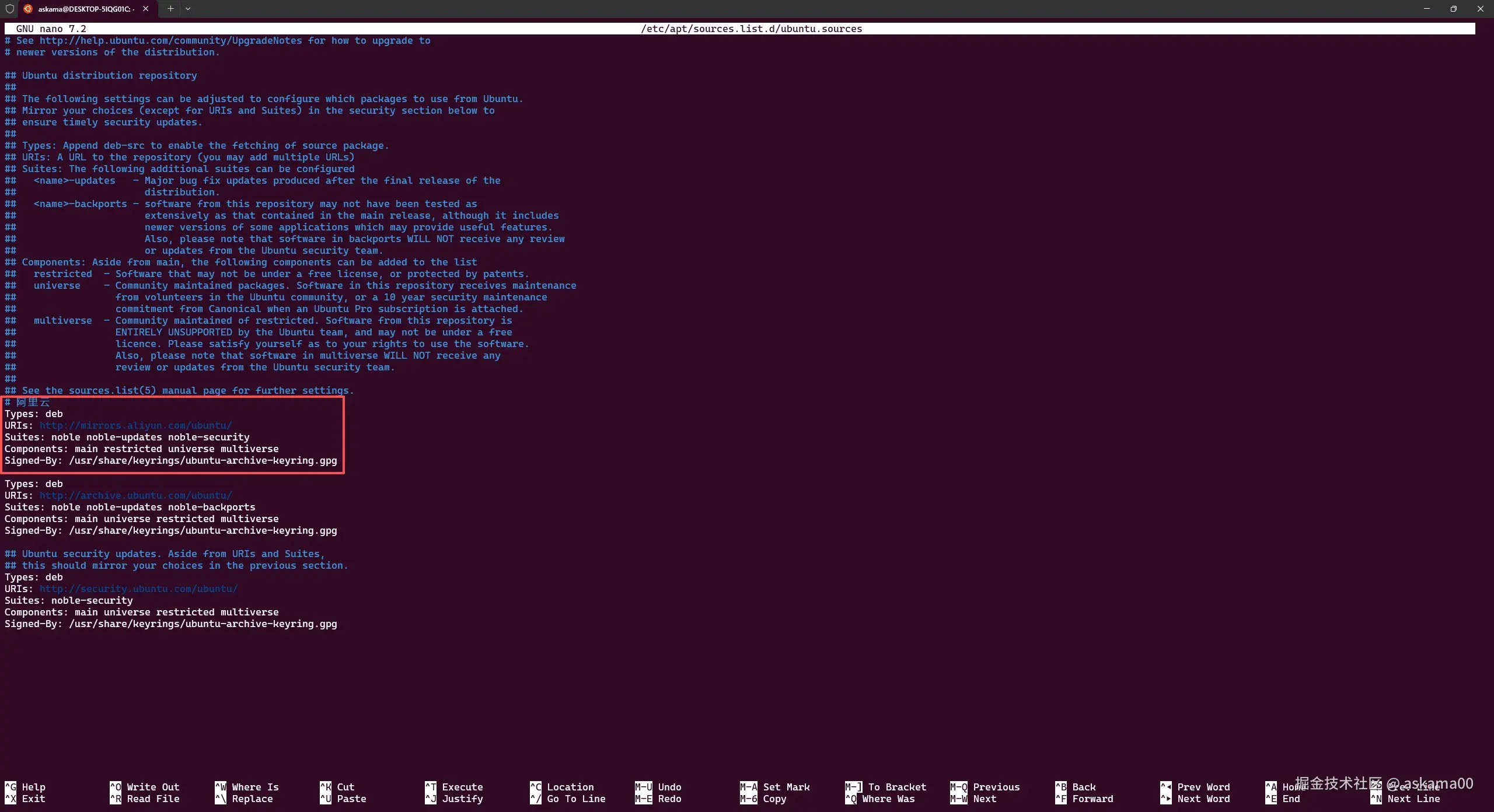This screenshot has width=1494, height=812.
Task: Click the ^Q Where Was shortcut
Action: pyautogui.click(x=880, y=799)
